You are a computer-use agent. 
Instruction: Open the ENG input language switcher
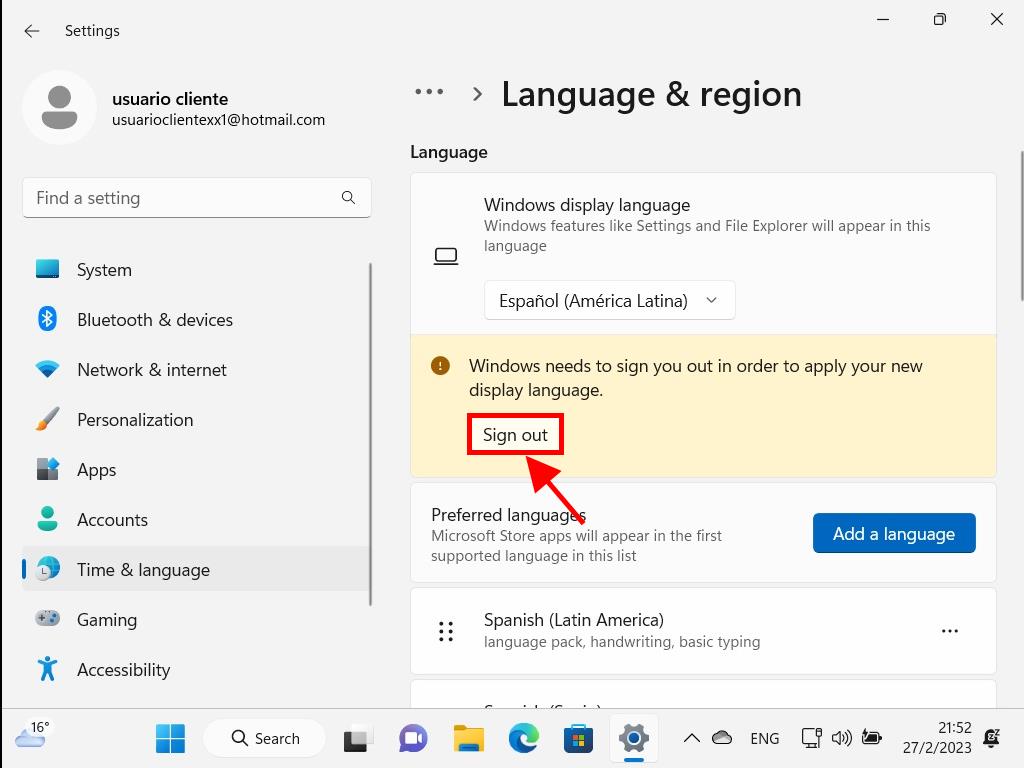click(764, 739)
